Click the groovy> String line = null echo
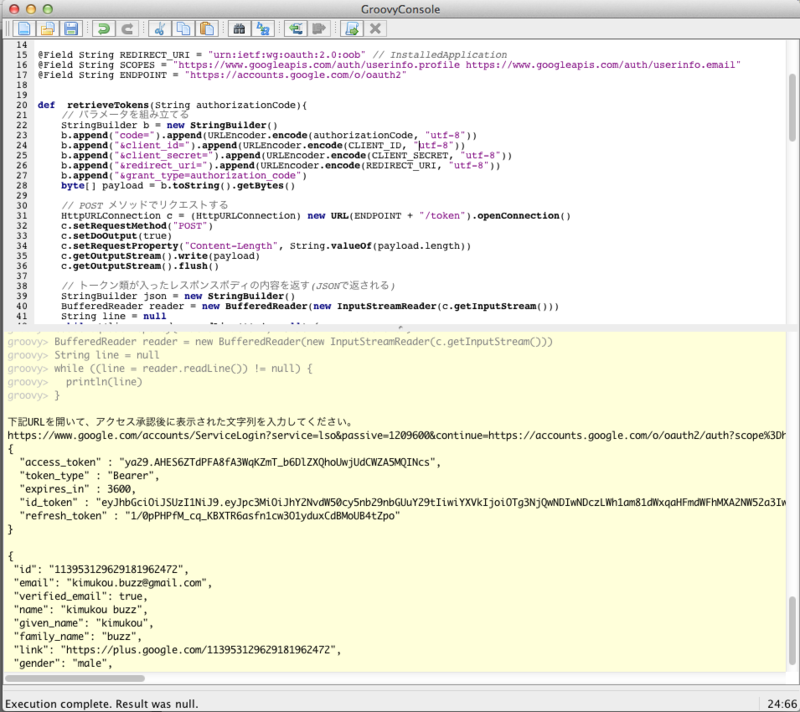This screenshot has width=800, height=712. coord(83,355)
